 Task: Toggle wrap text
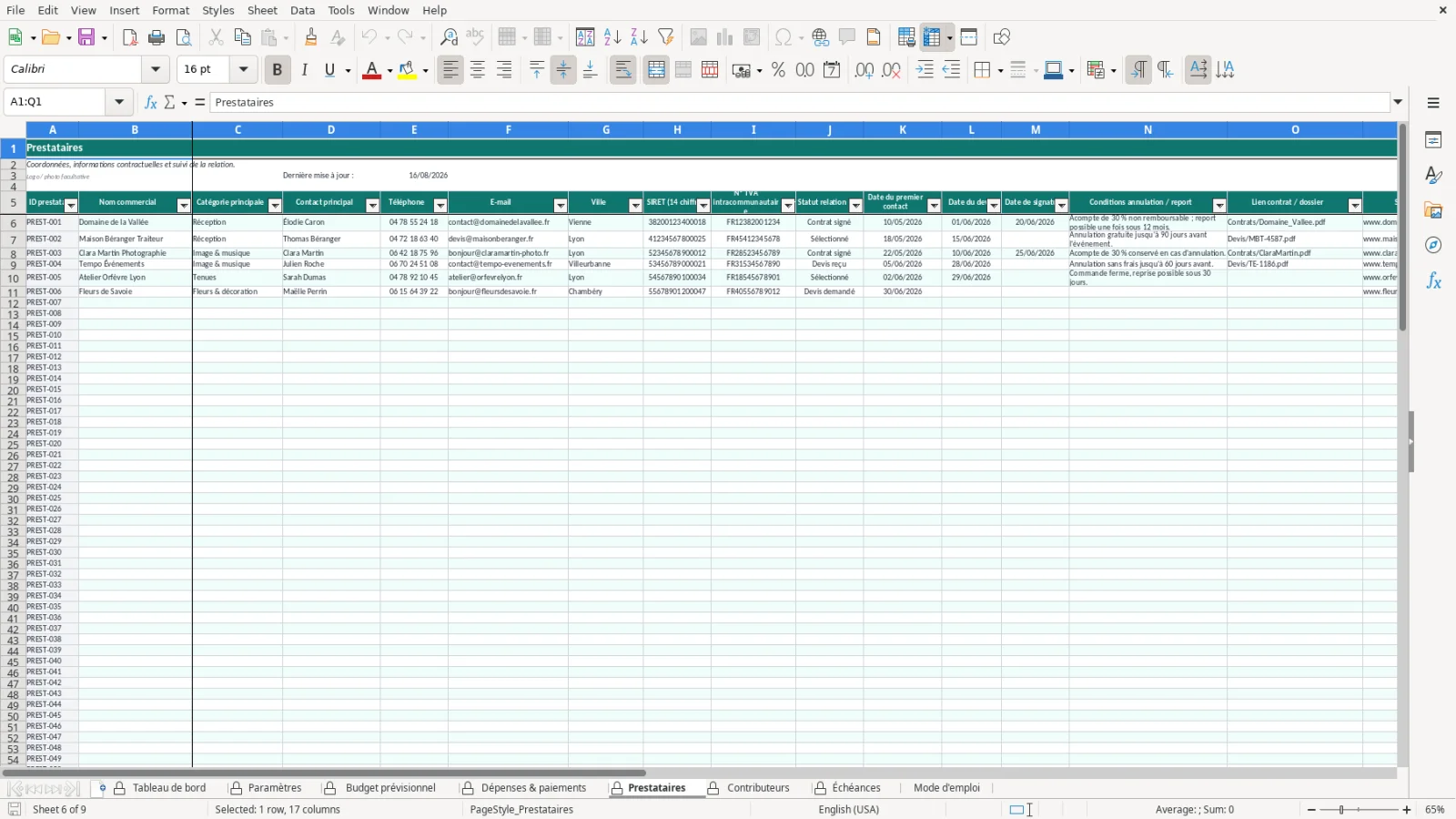623,70
